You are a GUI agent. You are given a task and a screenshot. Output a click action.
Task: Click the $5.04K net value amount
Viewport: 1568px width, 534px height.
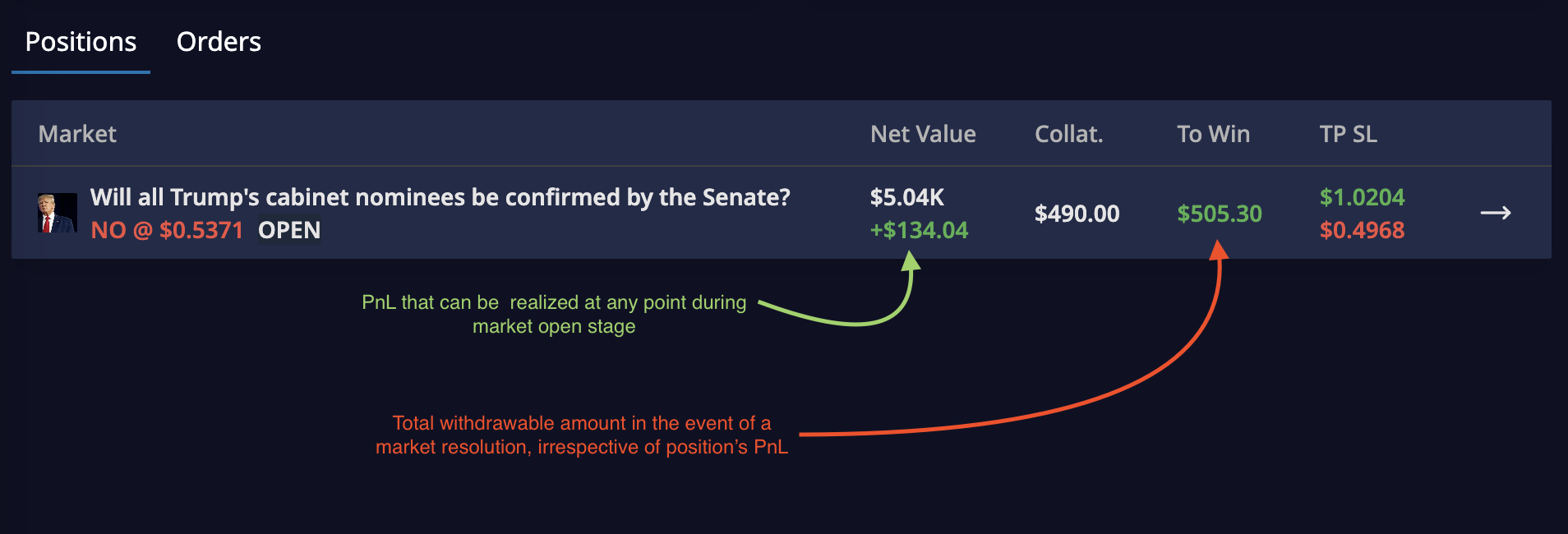(907, 197)
